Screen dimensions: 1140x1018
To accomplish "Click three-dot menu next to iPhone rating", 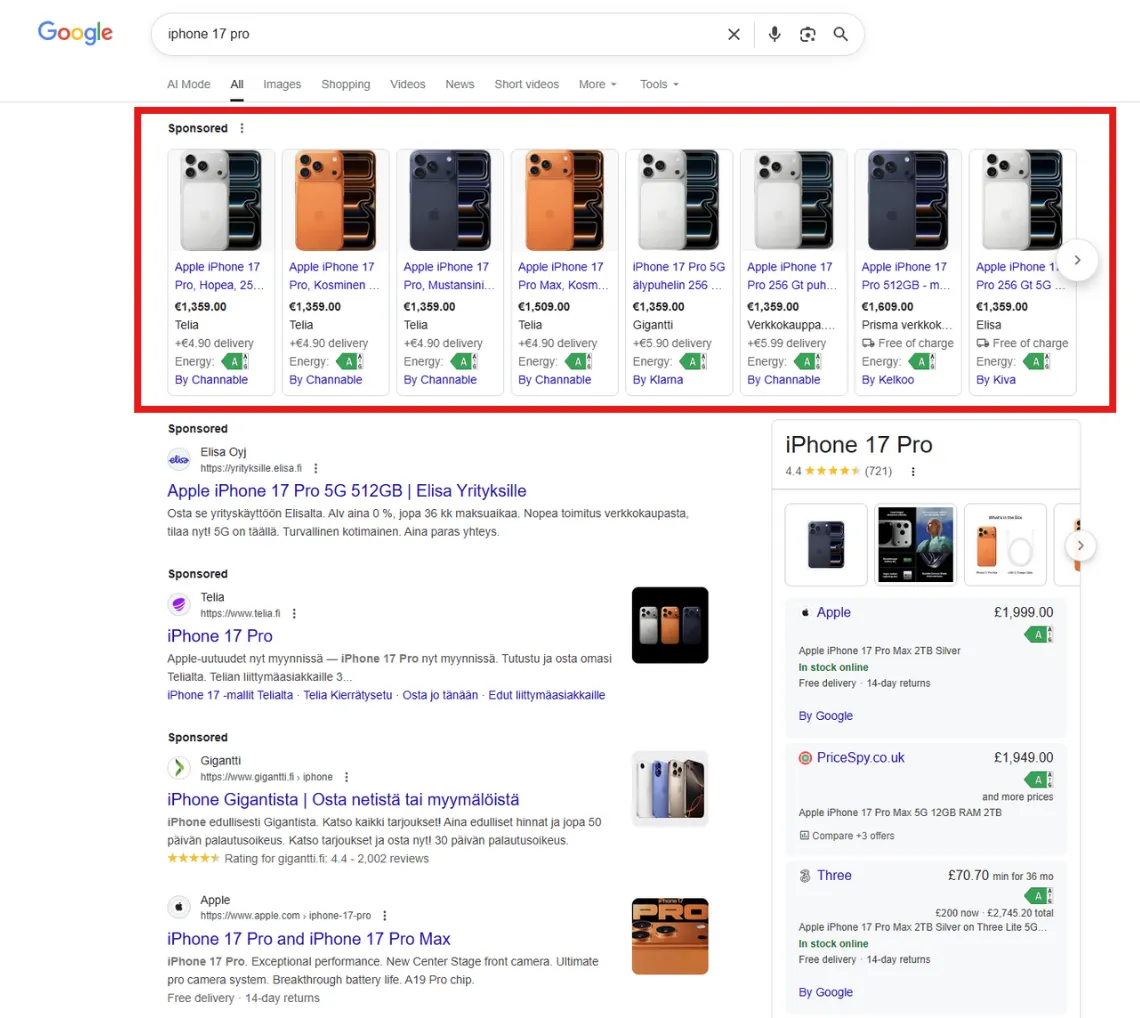I will click(x=913, y=471).
